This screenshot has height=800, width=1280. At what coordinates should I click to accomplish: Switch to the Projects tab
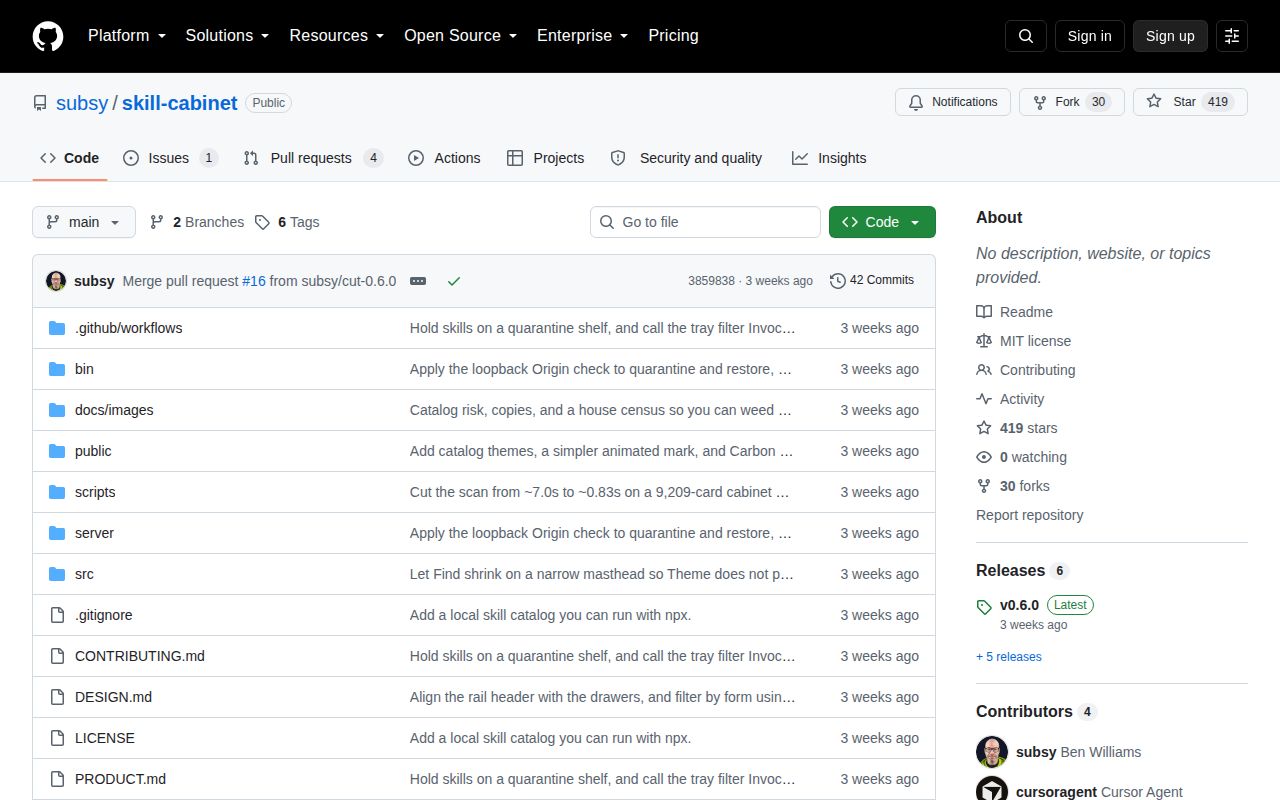pos(545,158)
